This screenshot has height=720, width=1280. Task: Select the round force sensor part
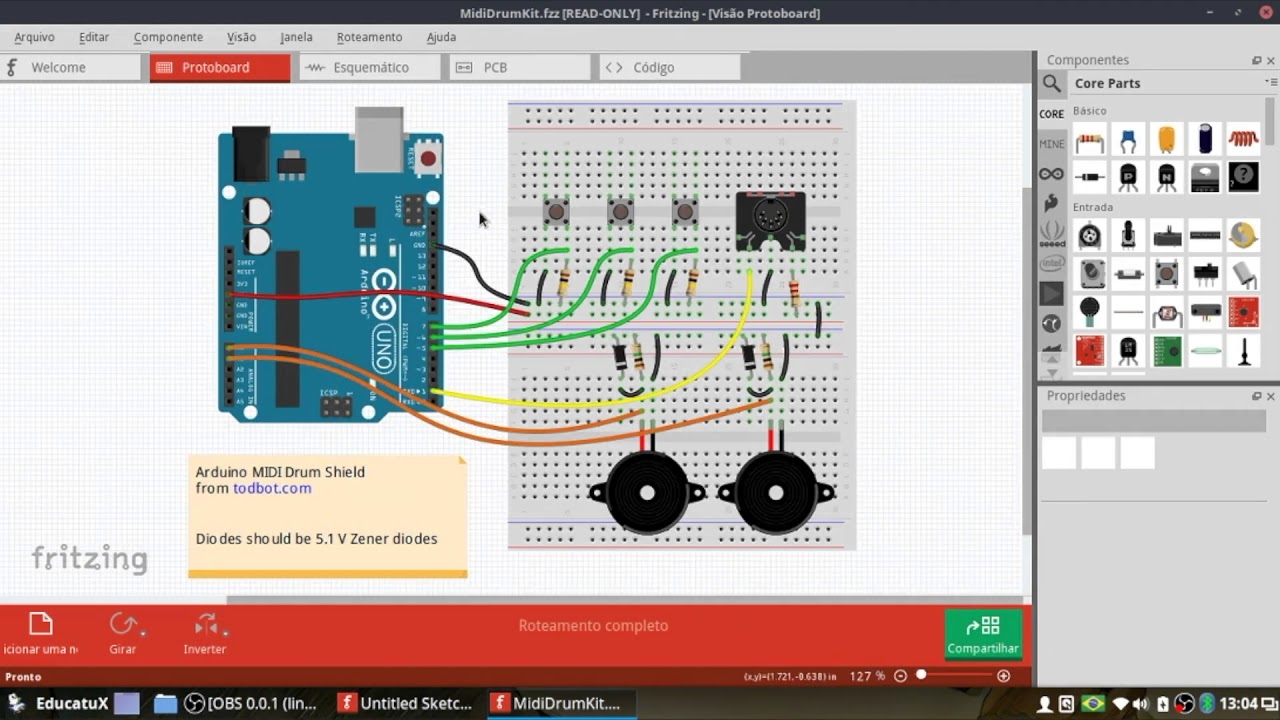pyautogui.click(x=1089, y=313)
